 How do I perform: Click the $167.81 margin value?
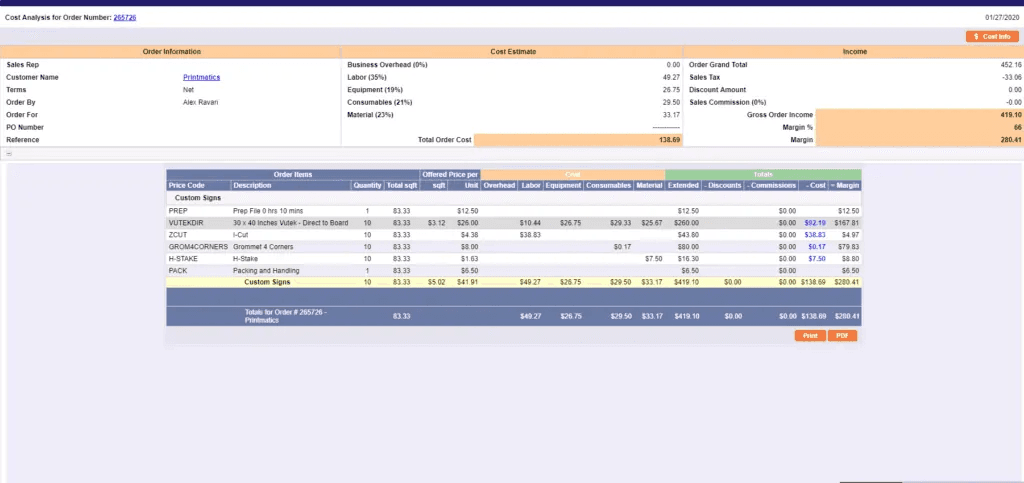point(847,223)
